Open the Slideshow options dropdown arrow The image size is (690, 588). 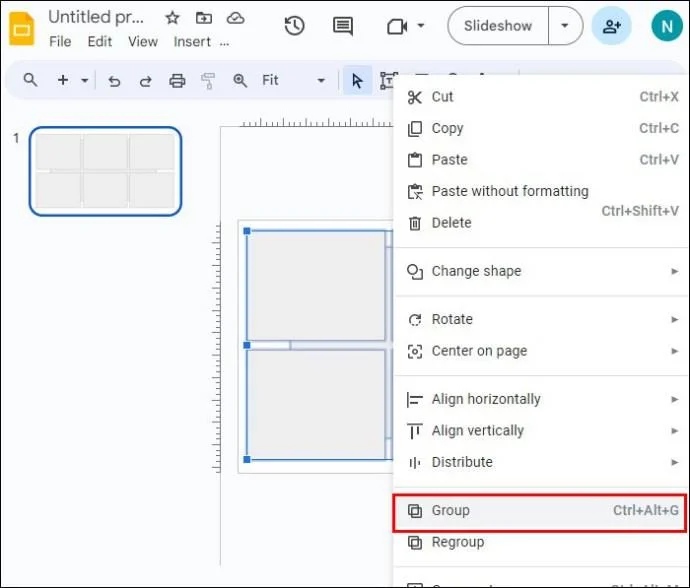(x=565, y=26)
